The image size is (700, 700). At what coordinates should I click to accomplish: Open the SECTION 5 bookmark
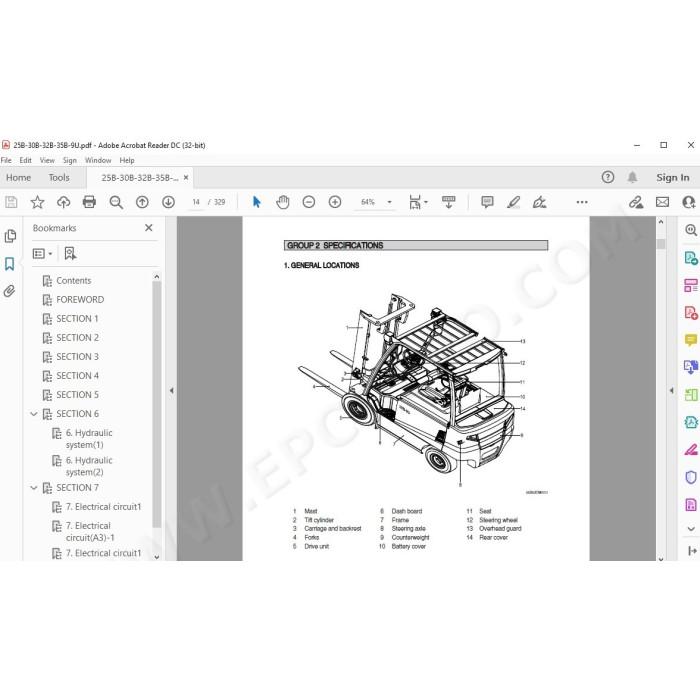pos(77,395)
